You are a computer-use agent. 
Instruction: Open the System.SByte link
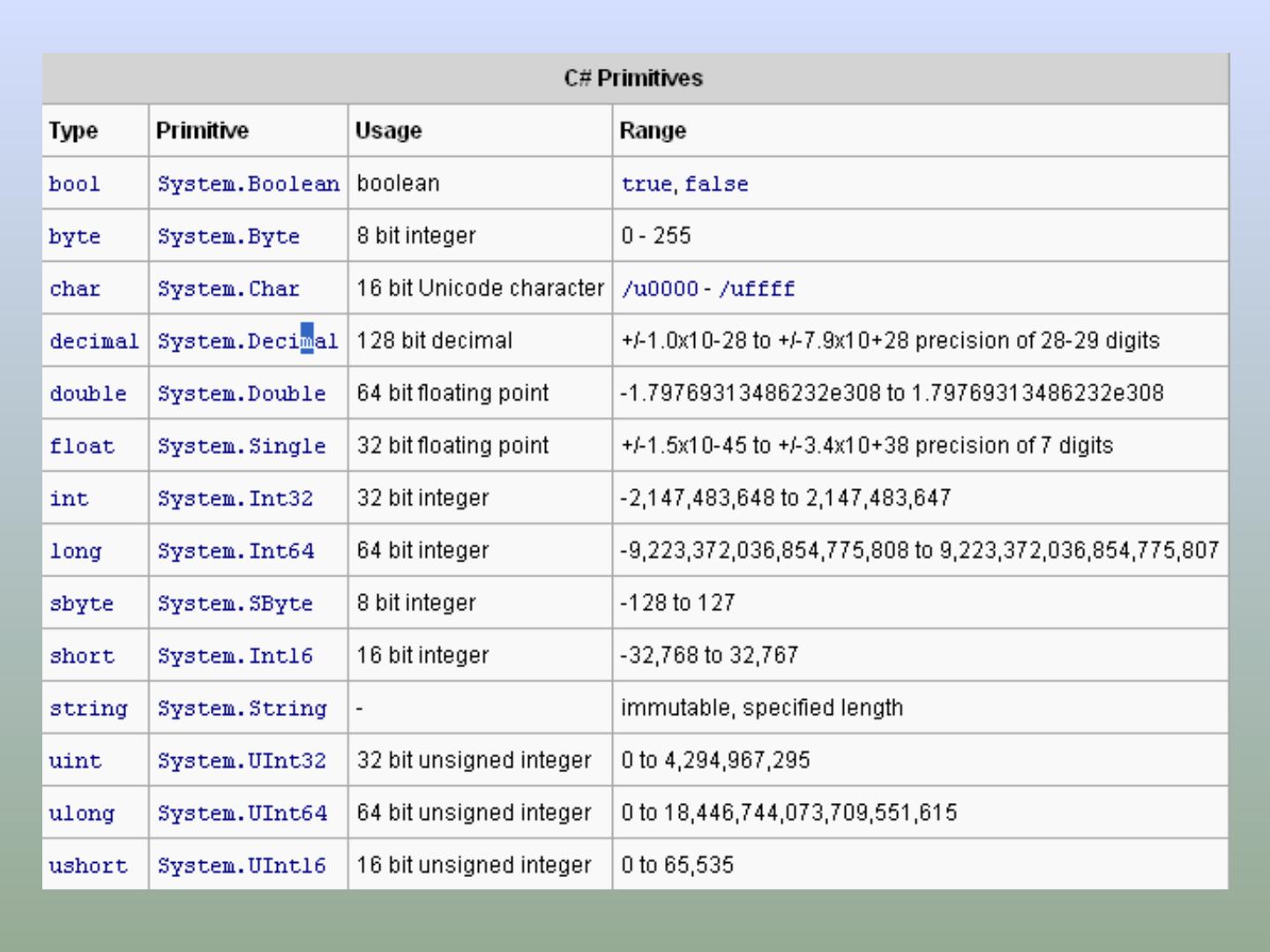click(235, 604)
